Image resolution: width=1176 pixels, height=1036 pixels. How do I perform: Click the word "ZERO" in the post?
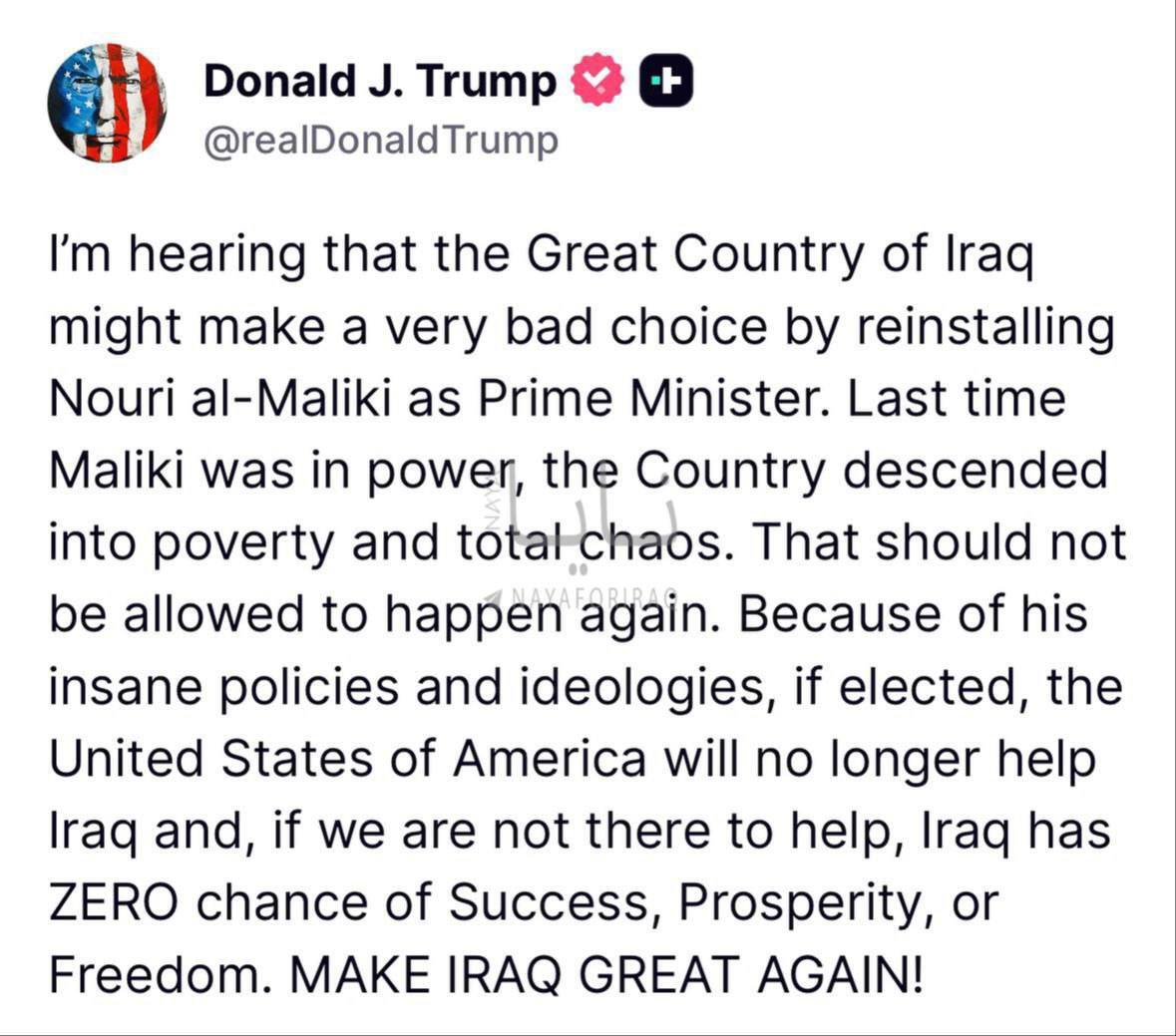point(114,902)
